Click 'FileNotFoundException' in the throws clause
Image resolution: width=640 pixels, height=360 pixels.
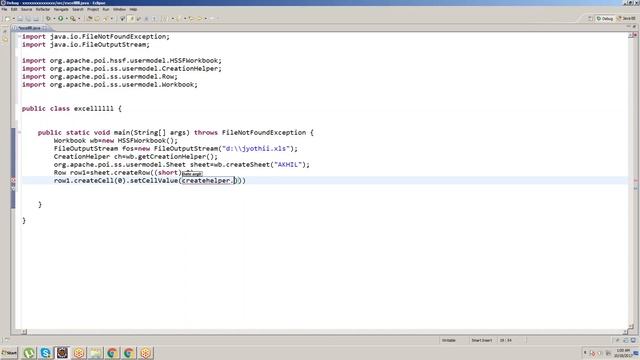click(x=264, y=133)
